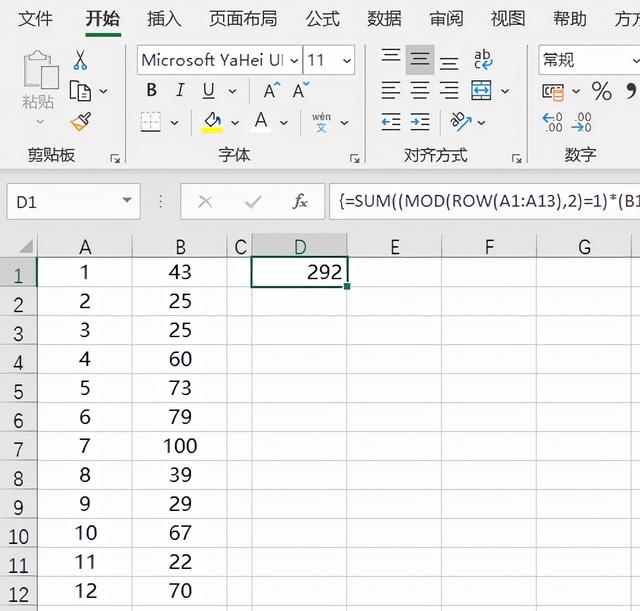Decrease indent icon
The height and width of the screenshot is (611, 640).
[391, 122]
